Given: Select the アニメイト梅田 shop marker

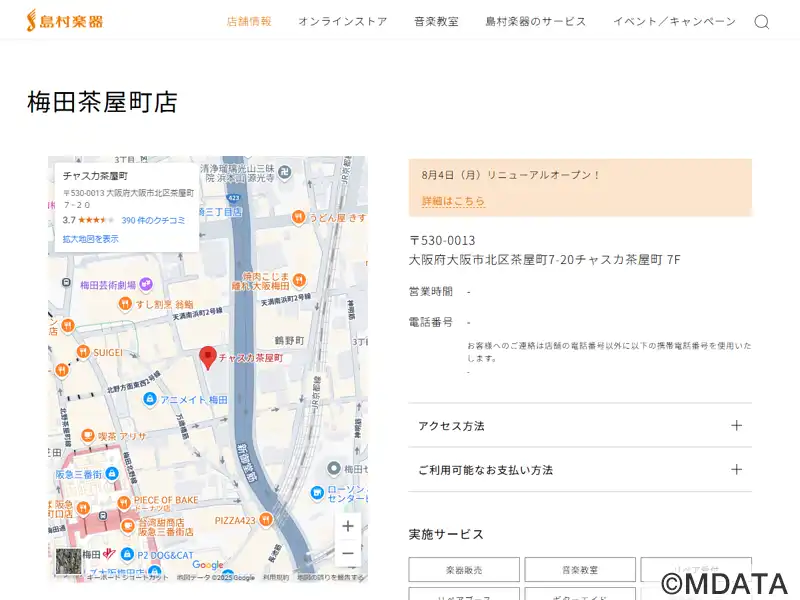Looking at the screenshot, I should click(x=149, y=399).
